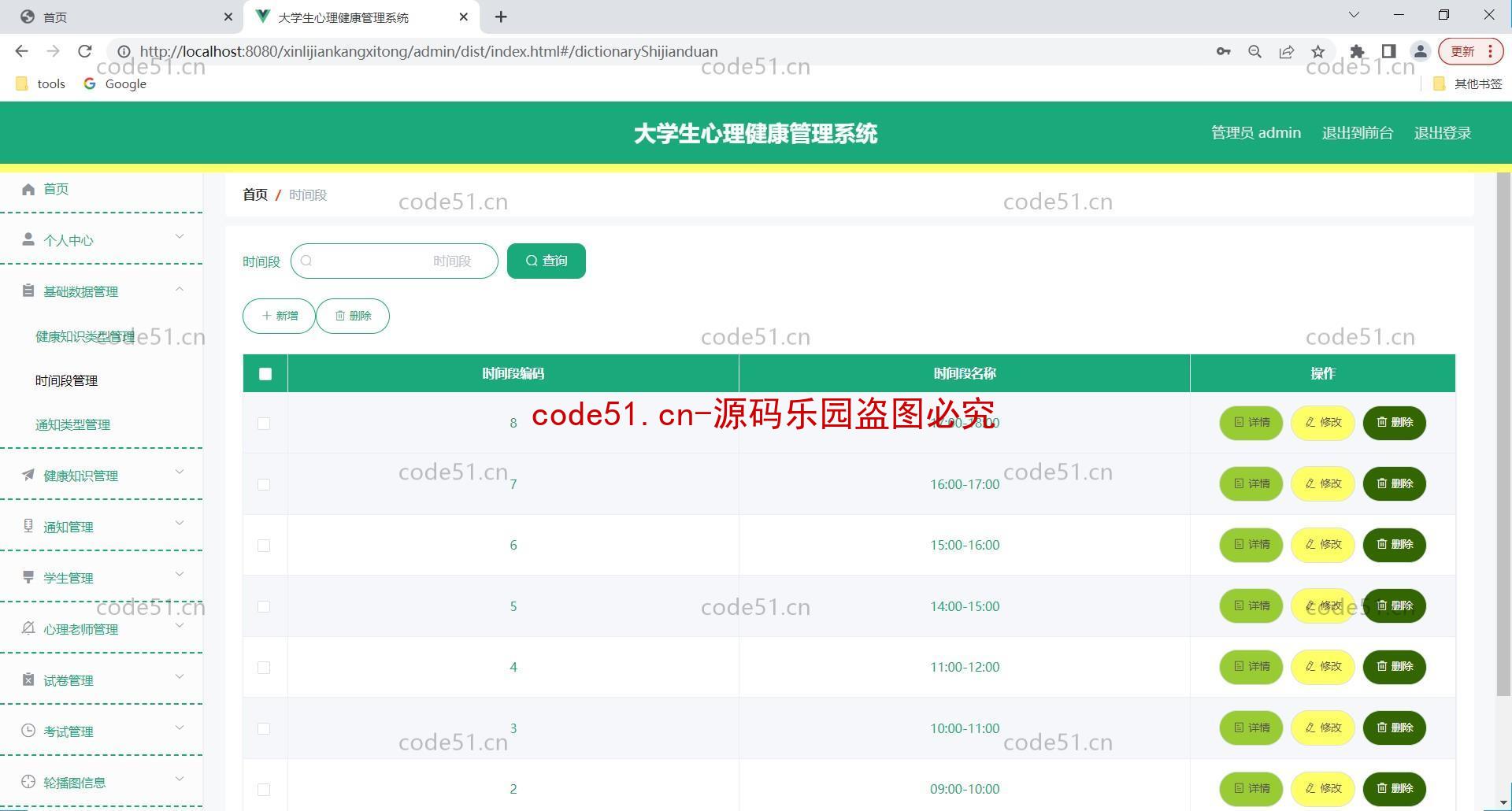This screenshot has height=811, width=1512.
Task: Collapse the 基础数据管理 menu chevron
Action: (x=180, y=289)
